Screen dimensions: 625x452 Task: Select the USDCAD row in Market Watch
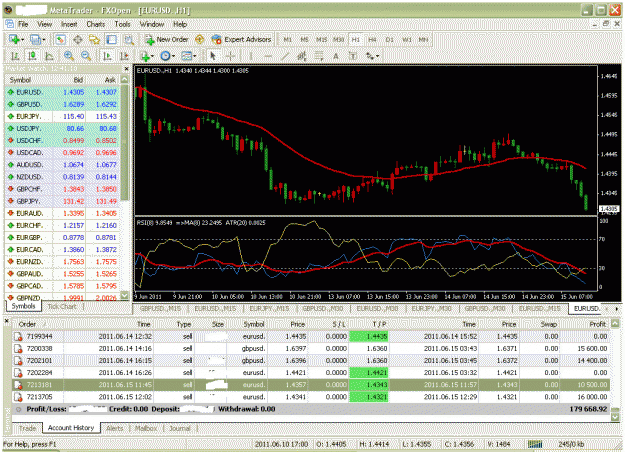pos(62,153)
